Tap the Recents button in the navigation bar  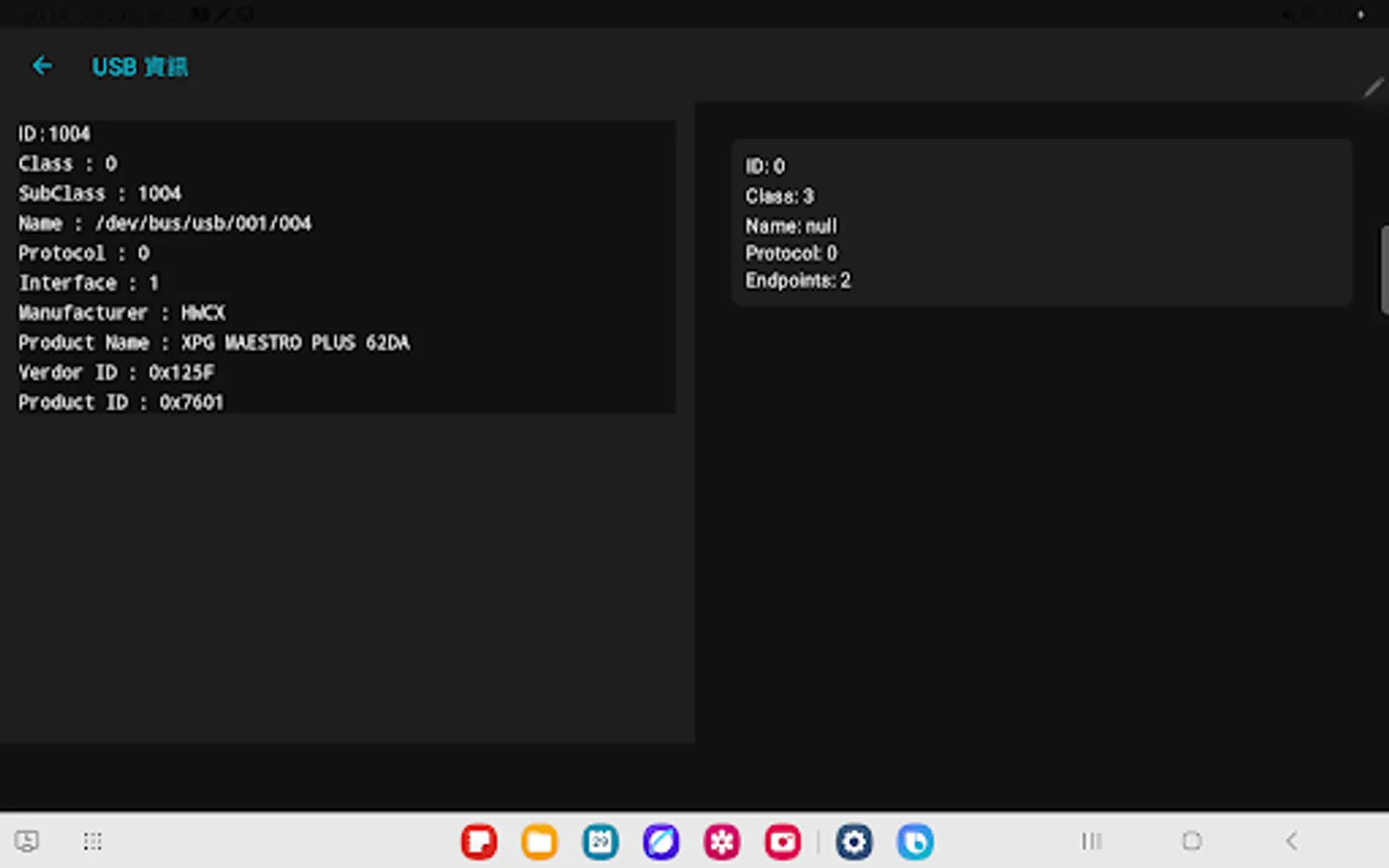coord(1090,840)
